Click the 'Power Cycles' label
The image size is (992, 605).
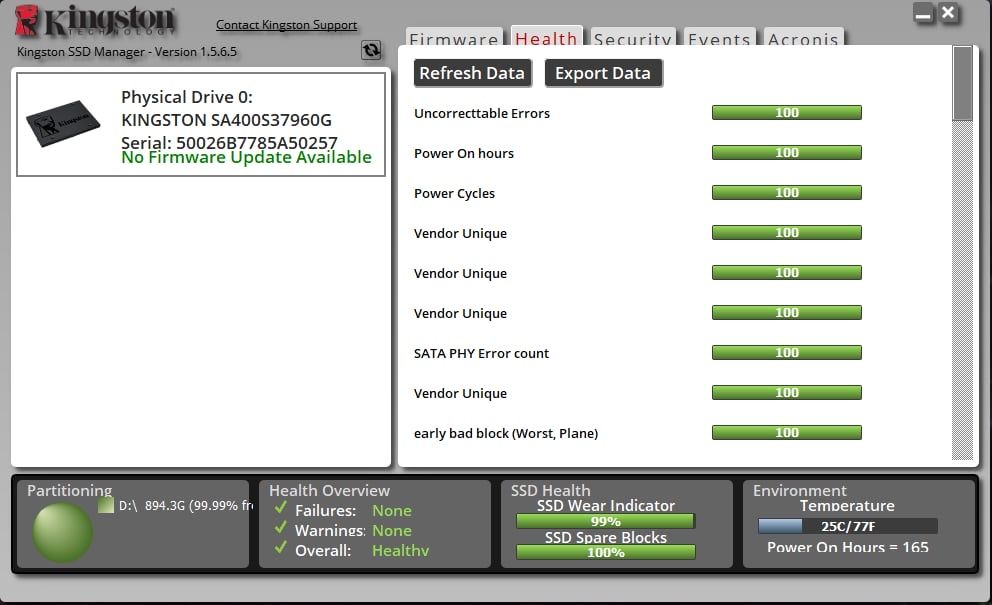pyautogui.click(x=454, y=193)
